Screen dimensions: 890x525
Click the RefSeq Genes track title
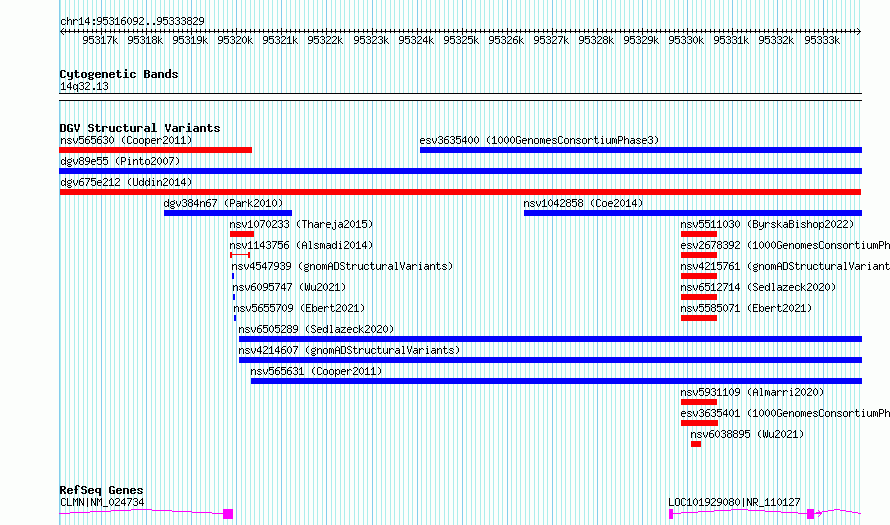click(x=101, y=490)
